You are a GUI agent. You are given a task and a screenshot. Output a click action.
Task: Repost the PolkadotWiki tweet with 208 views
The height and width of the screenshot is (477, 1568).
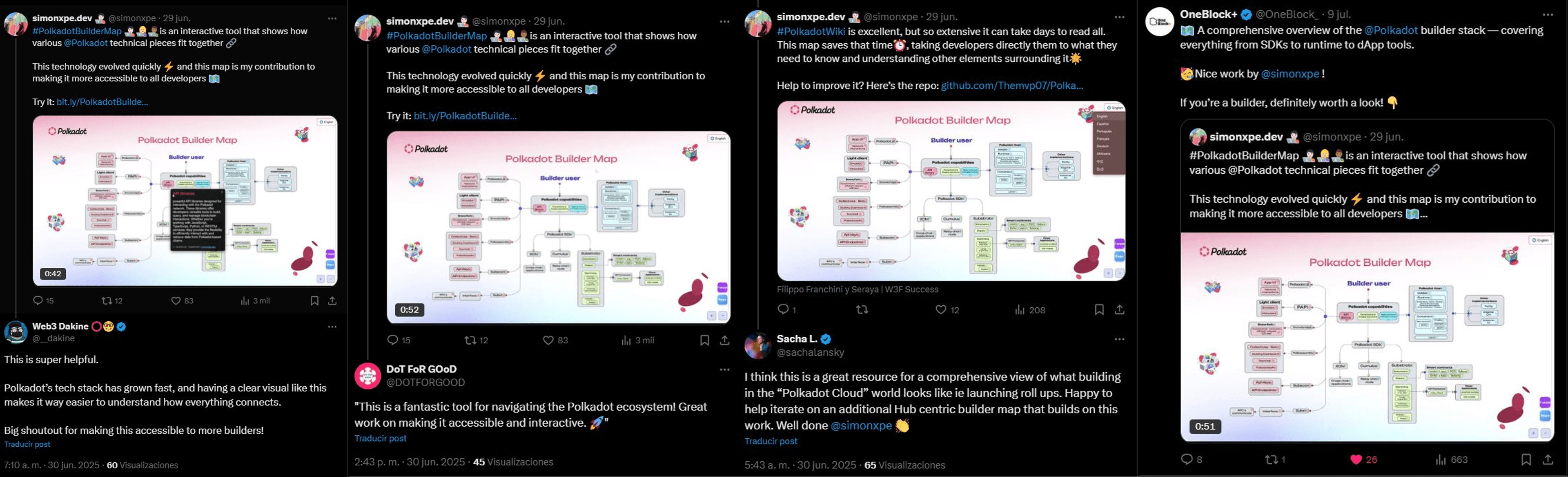tap(862, 310)
